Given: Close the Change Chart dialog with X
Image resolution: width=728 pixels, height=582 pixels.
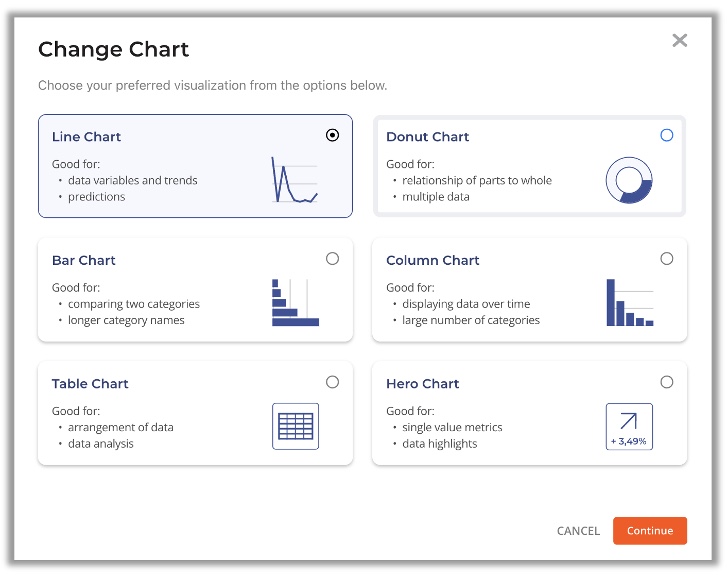Looking at the screenshot, I should (679, 40).
